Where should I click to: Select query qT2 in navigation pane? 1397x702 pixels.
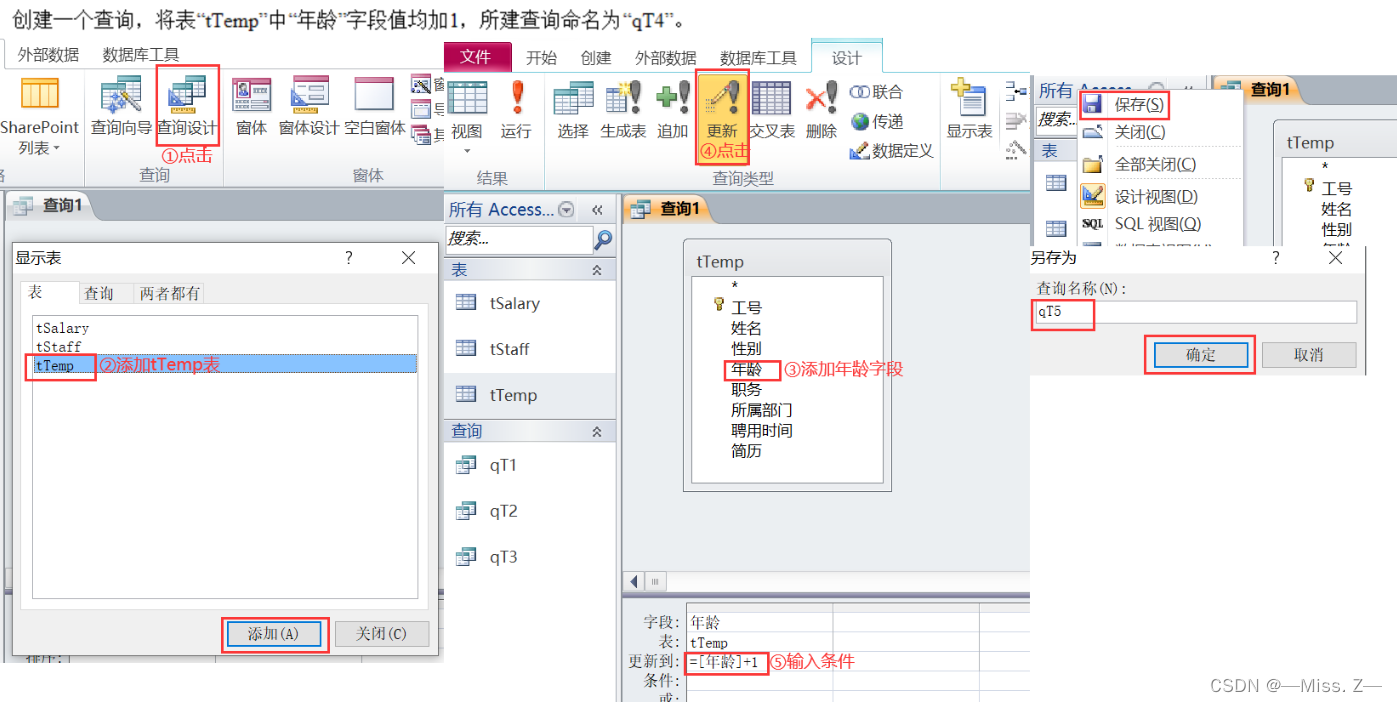click(x=530, y=511)
